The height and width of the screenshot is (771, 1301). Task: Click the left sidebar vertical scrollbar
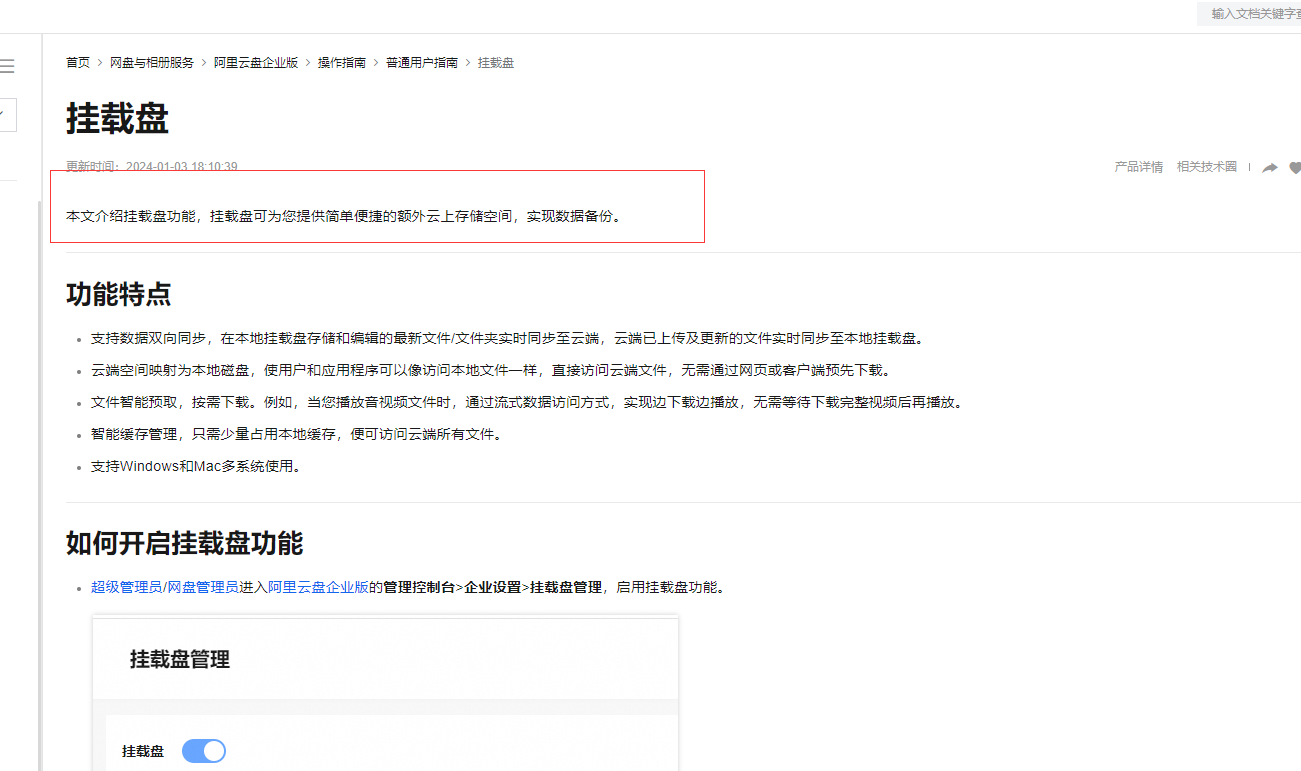pyautogui.click(x=39, y=485)
